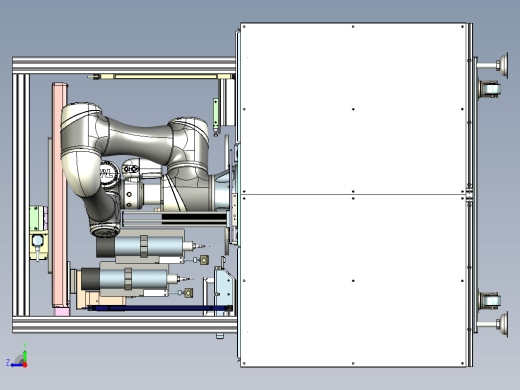Select the green bracket on the left side
The image size is (520, 390).
[37, 218]
